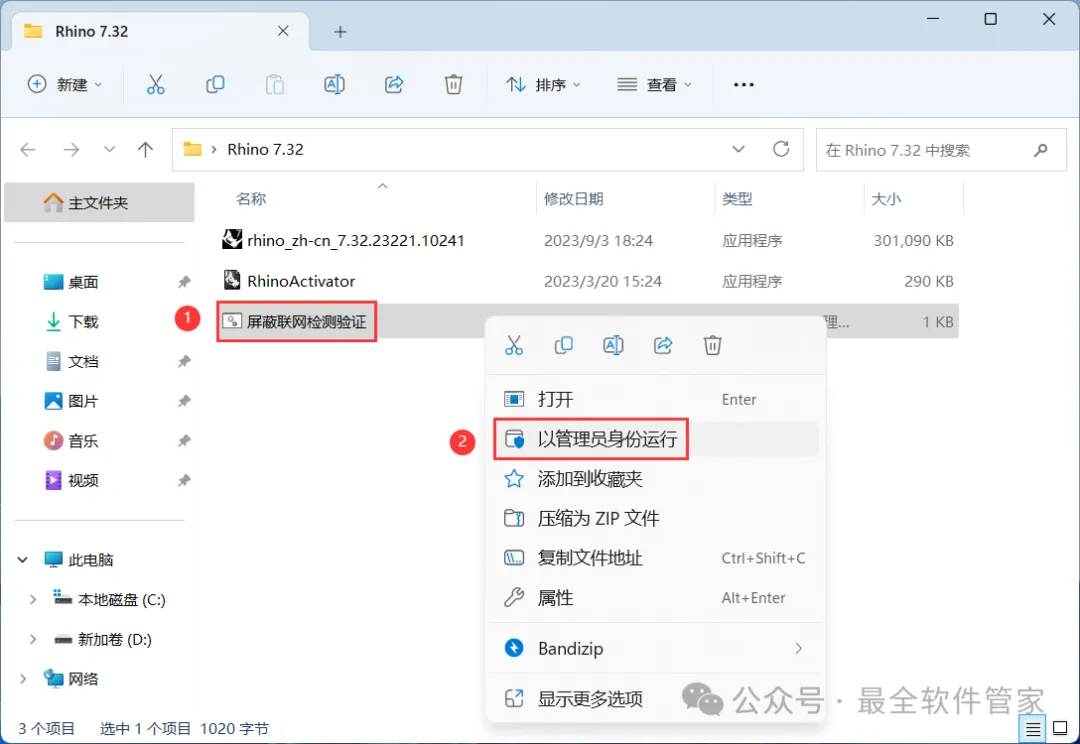
Task: Unpin 桌面 from quick access
Action: [x=184, y=282]
